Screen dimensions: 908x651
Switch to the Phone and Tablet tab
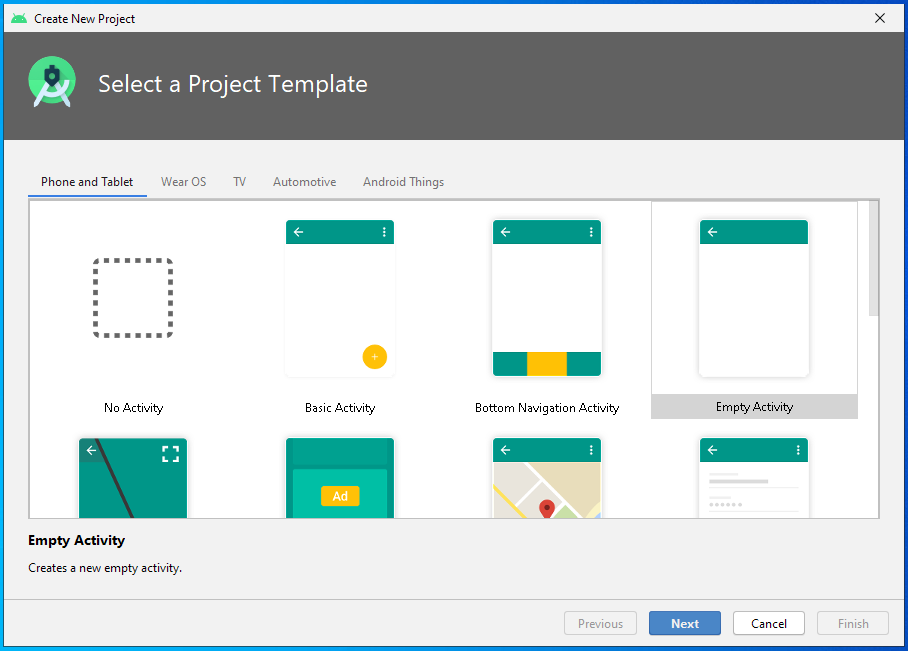click(x=87, y=182)
